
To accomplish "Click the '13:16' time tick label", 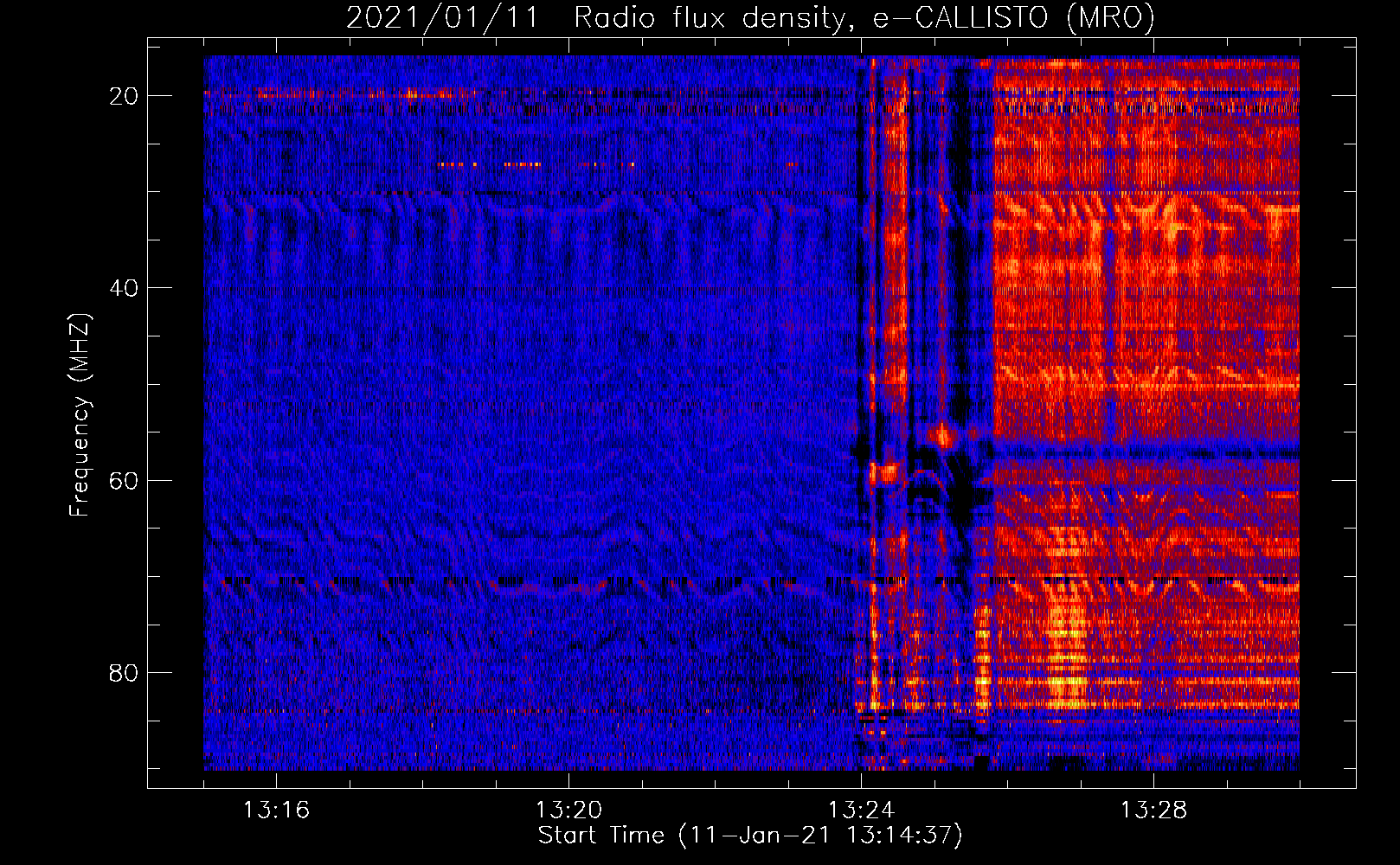I will coord(276,811).
